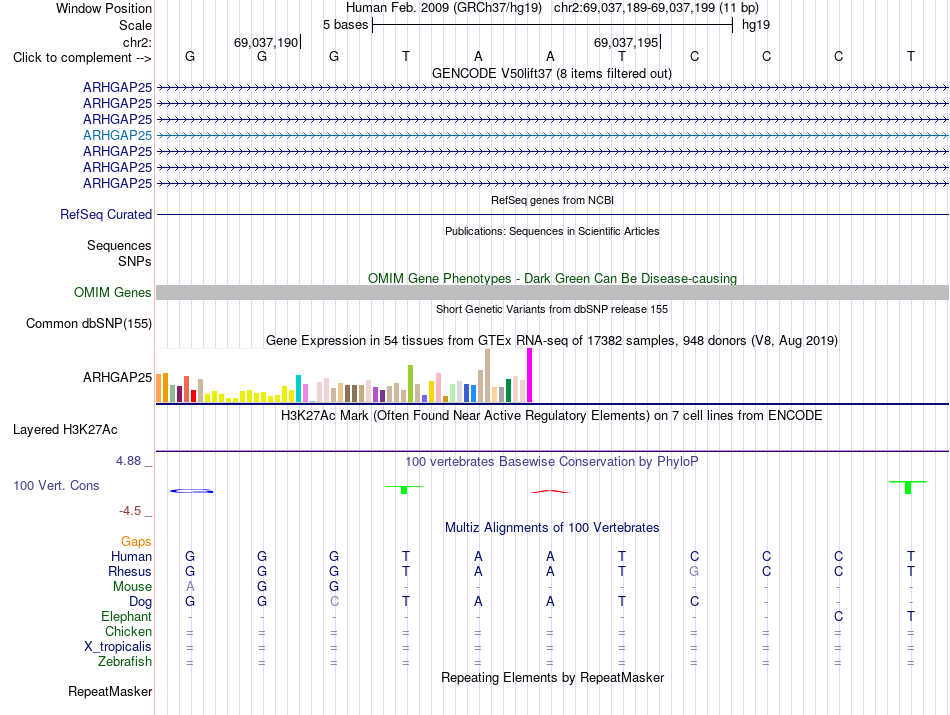Viewport: 950px width, 715px height.
Task: Select the 'Human' alignment row label
Action: 131,556
